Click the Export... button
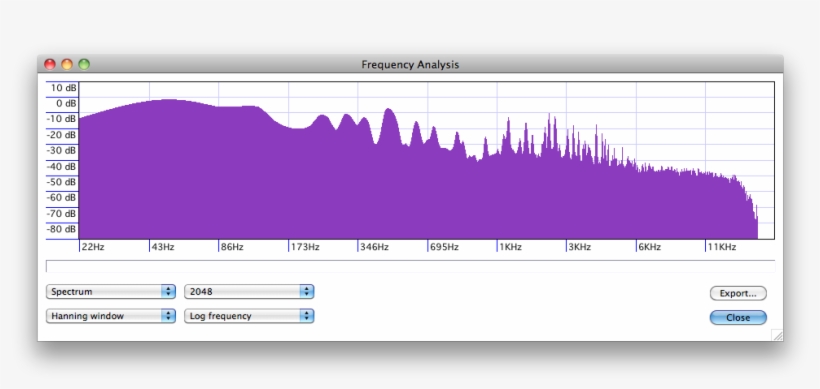The image size is (820, 389). click(x=738, y=293)
